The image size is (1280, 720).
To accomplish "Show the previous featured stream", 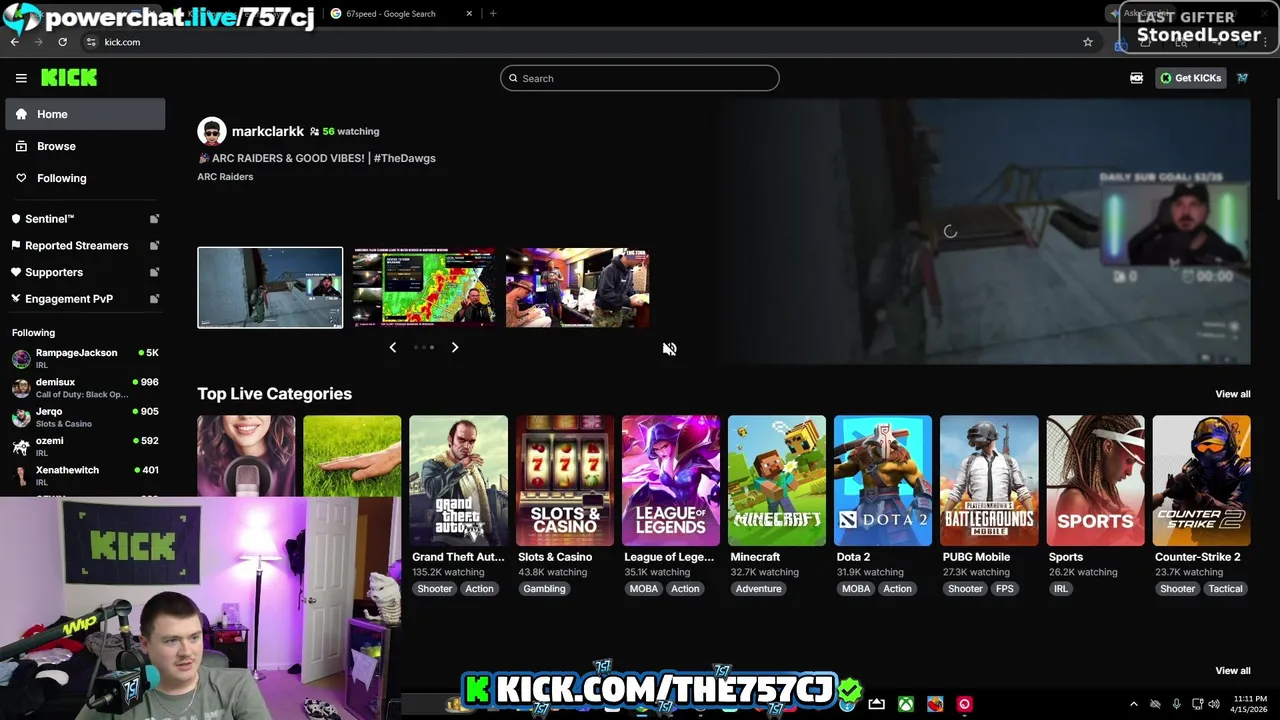I will tap(392, 347).
